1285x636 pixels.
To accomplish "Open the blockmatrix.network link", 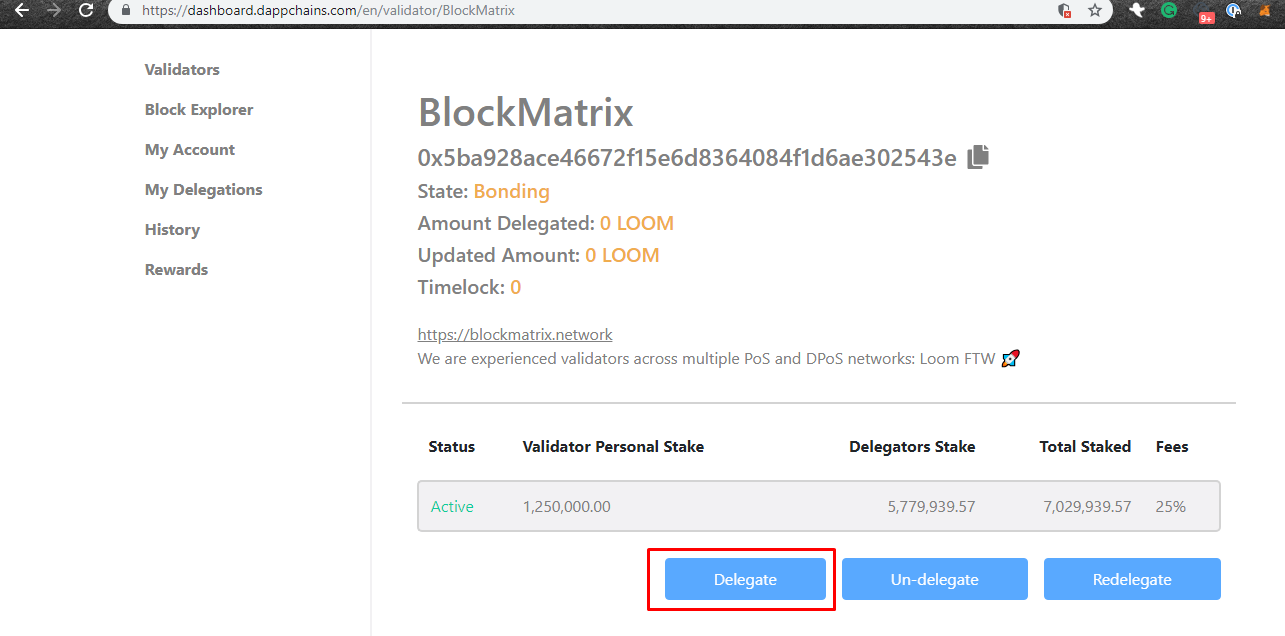I will pos(514,334).
